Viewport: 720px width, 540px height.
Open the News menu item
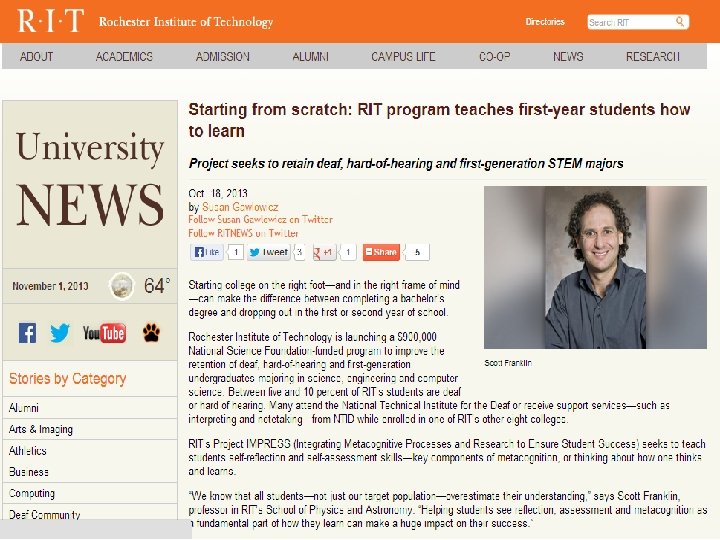coord(568,56)
